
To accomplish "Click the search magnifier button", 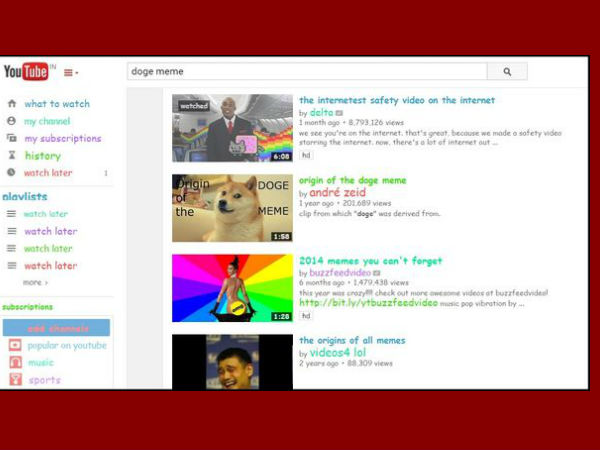I will tap(507, 72).
